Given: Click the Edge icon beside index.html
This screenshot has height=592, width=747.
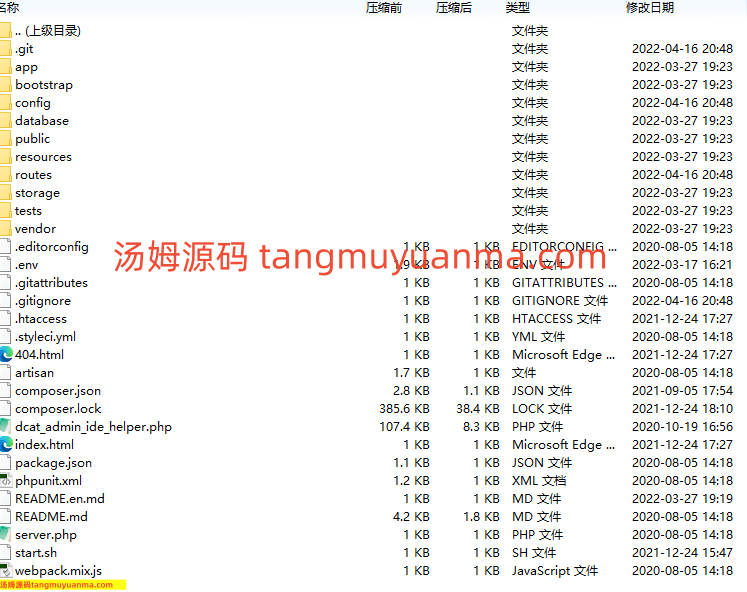Looking at the screenshot, I should [x=6, y=445].
